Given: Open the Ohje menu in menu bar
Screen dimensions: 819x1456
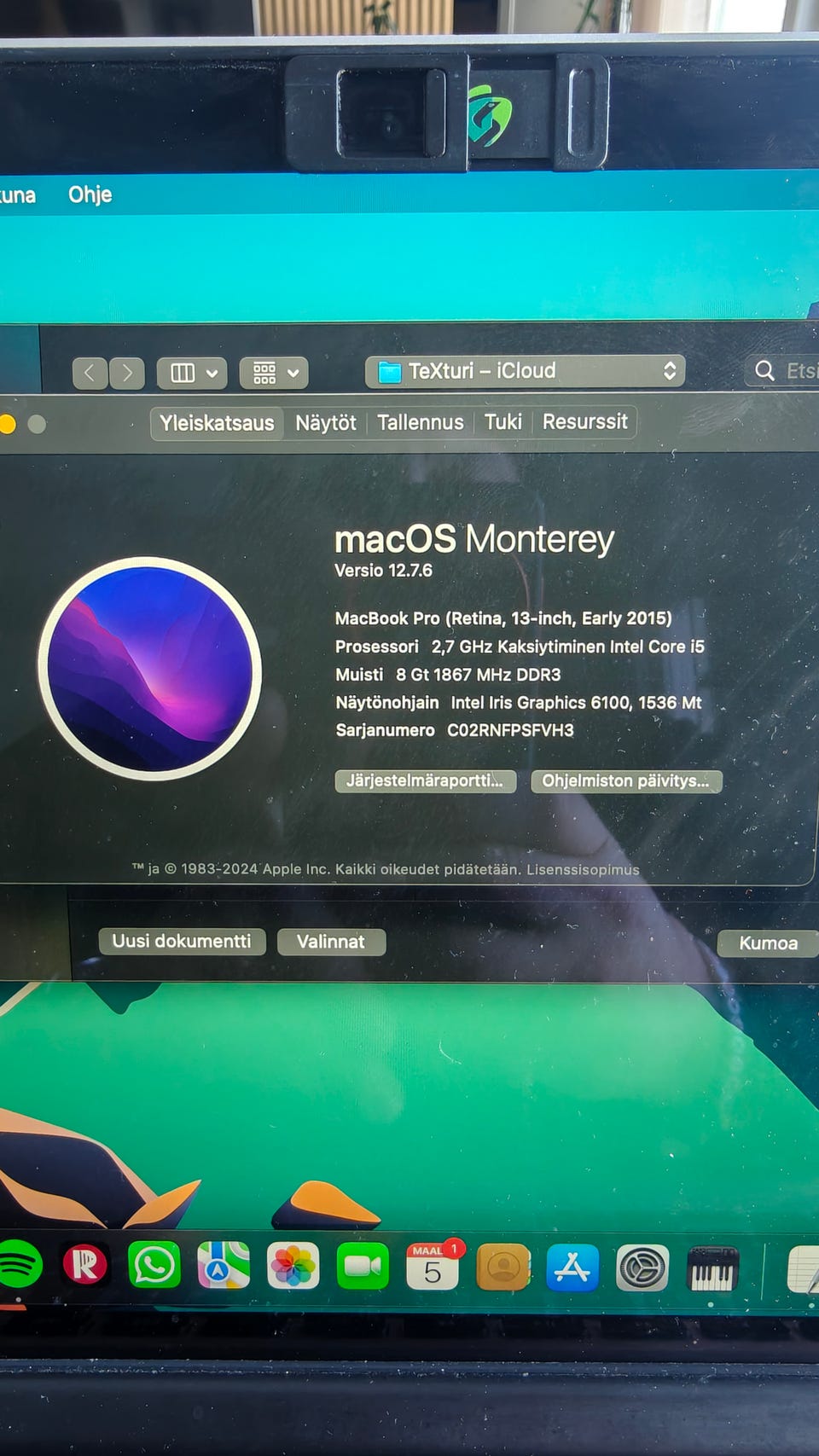Looking at the screenshot, I should tap(90, 194).
